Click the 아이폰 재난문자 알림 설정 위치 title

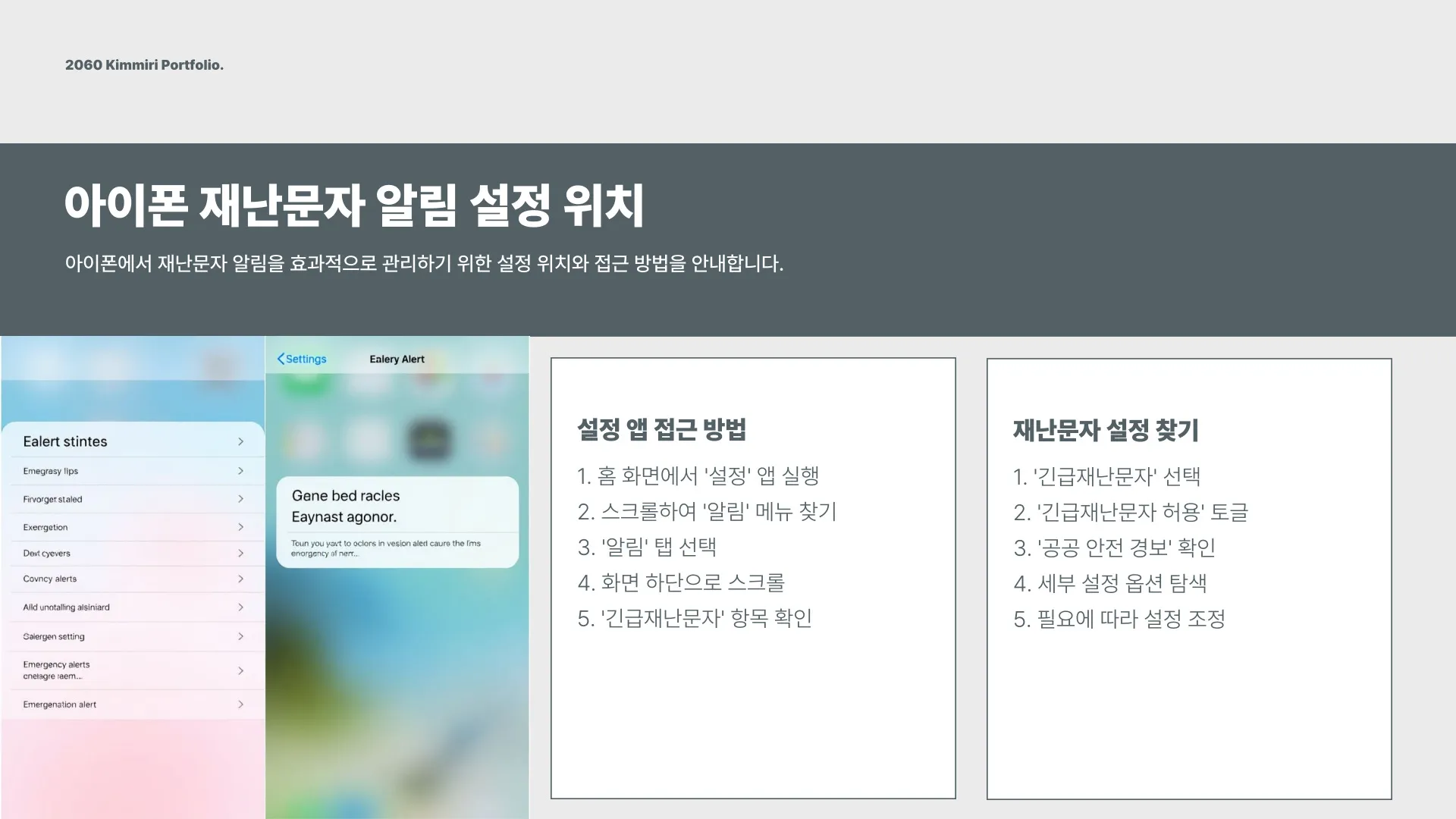(354, 205)
